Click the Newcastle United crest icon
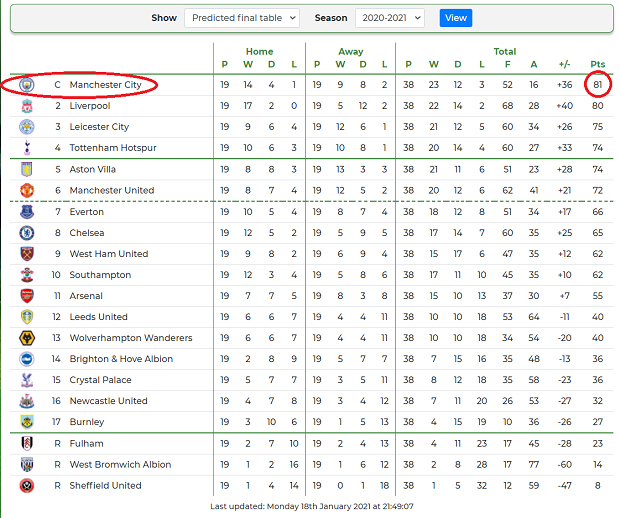Screen dimensions: 620x518 (x=27, y=401)
